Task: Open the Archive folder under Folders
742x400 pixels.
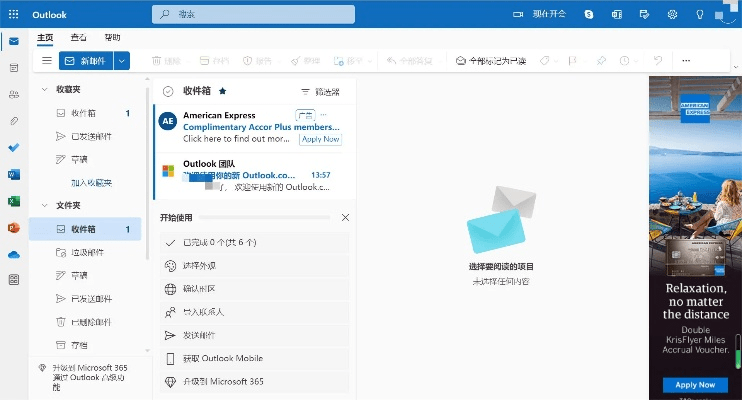Action: pyautogui.click(x=85, y=345)
